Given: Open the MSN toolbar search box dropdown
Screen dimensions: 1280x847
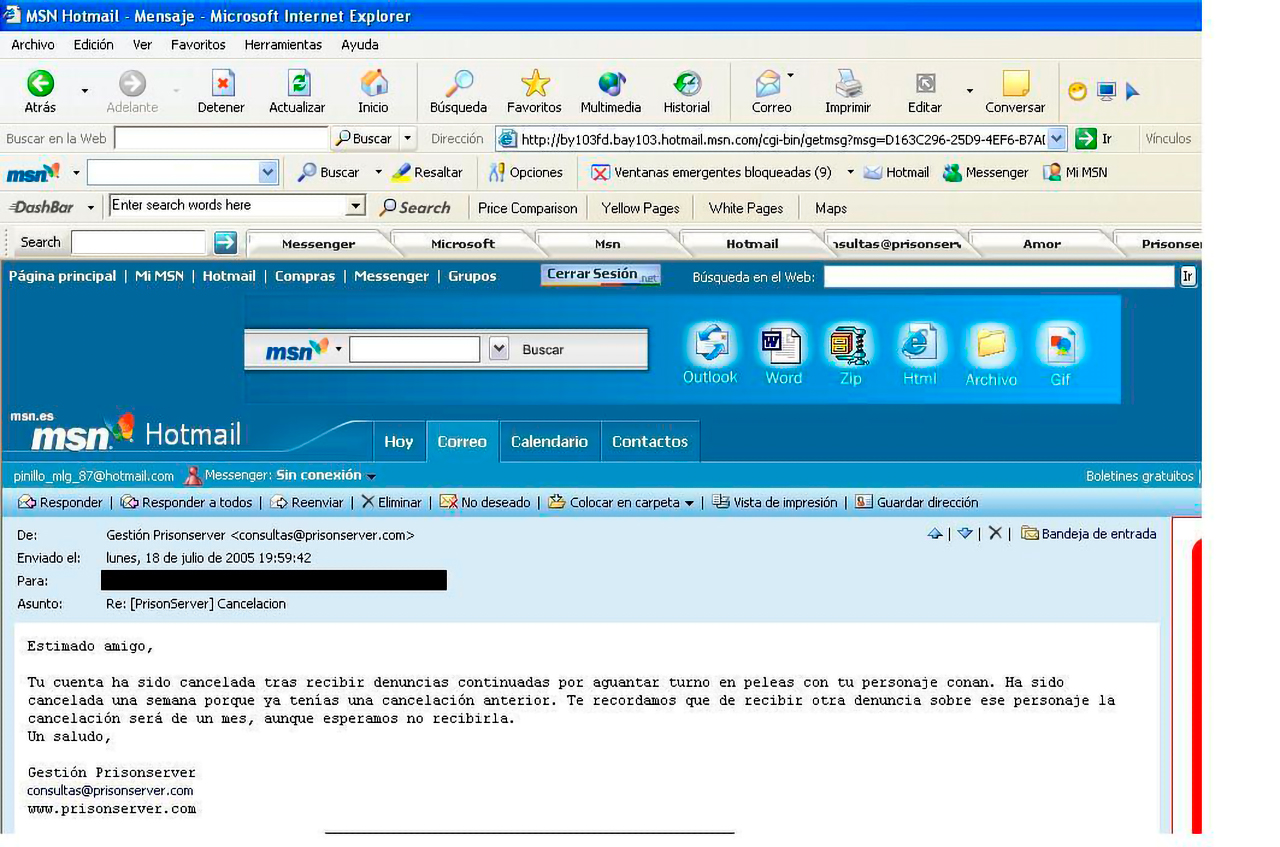Looking at the screenshot, I should 268,172.
